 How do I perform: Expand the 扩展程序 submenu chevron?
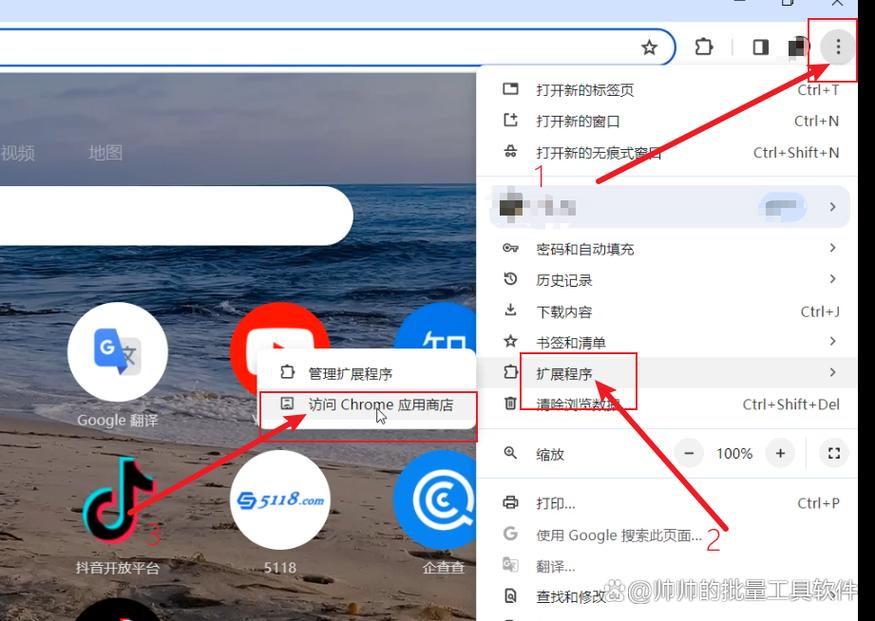833,372
